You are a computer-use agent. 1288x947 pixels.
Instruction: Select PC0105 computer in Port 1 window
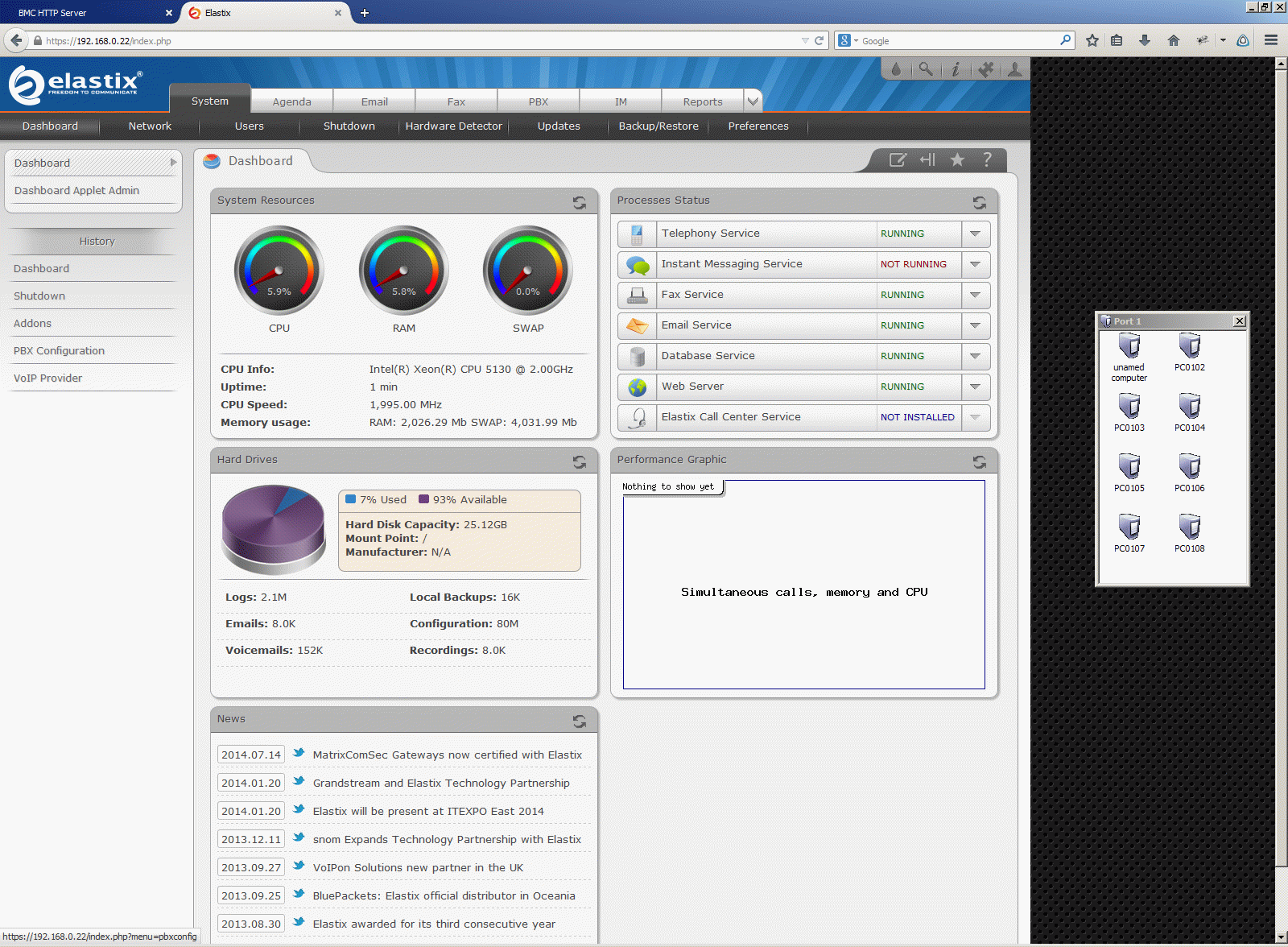pyautogui.click(x=1129, y=472)
